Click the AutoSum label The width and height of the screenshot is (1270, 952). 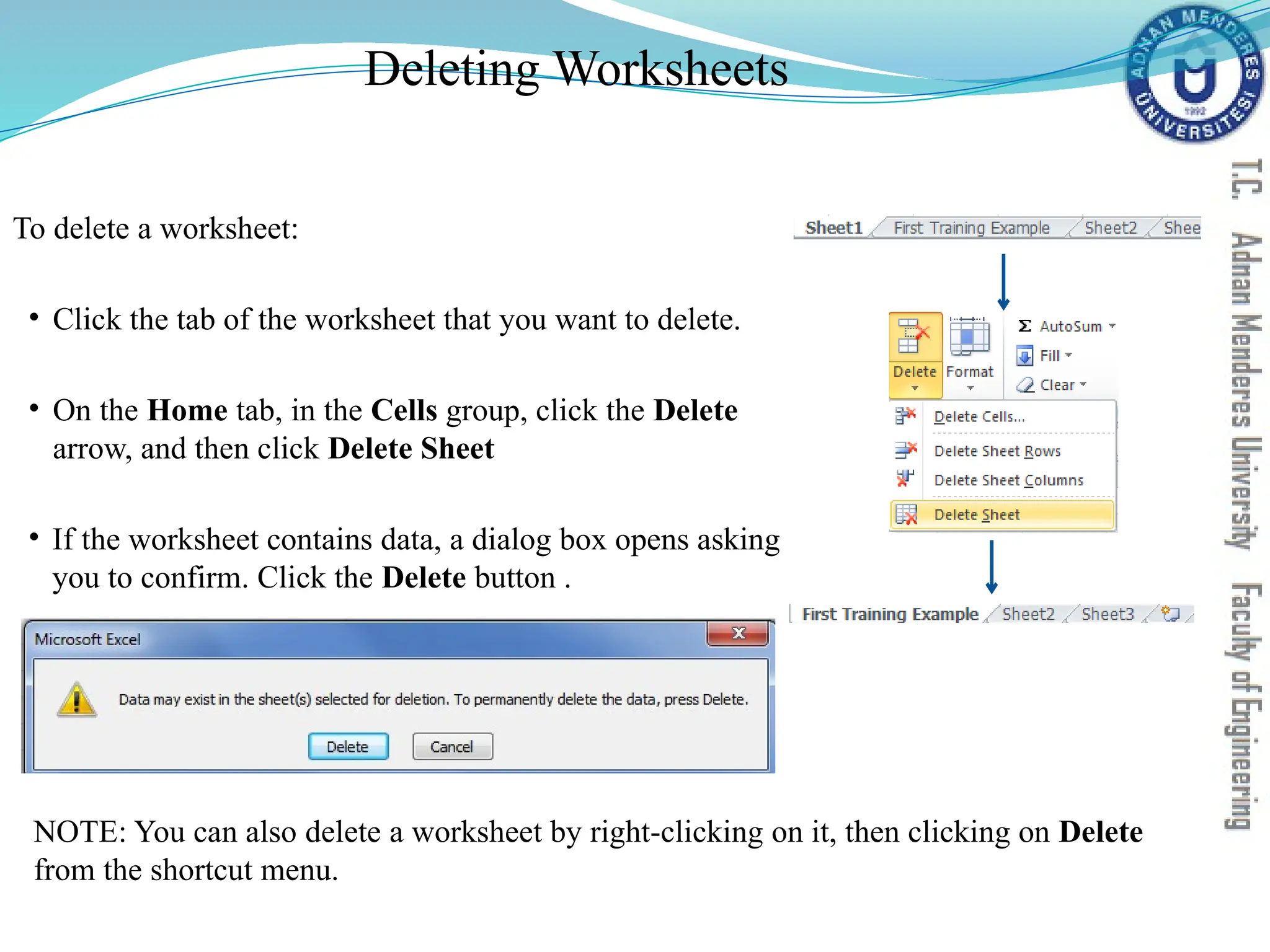click(x=1071, y=326)
